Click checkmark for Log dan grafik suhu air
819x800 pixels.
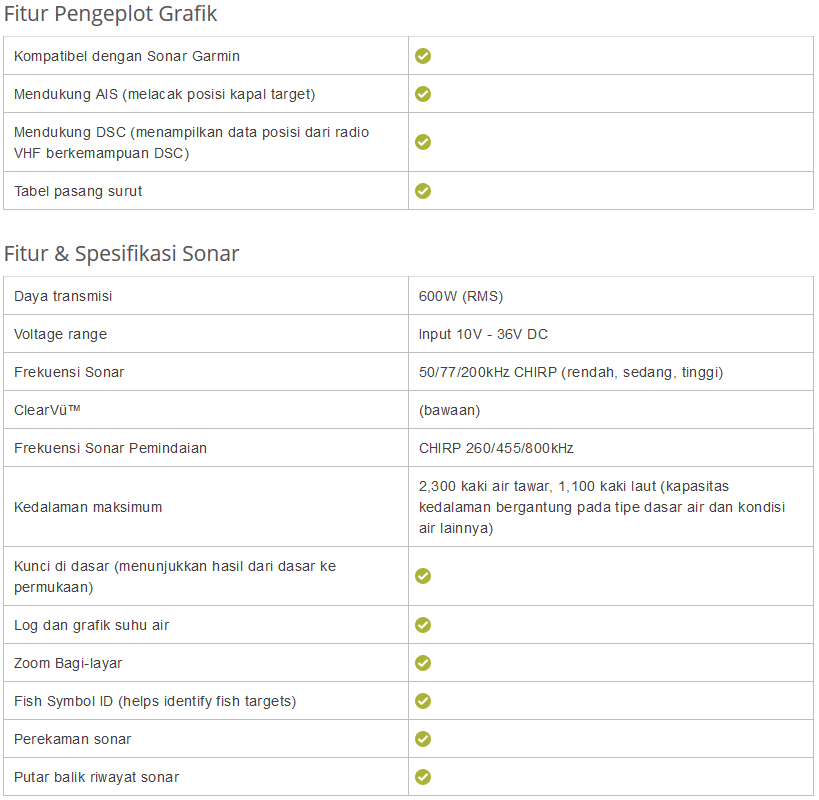[423, 625]
